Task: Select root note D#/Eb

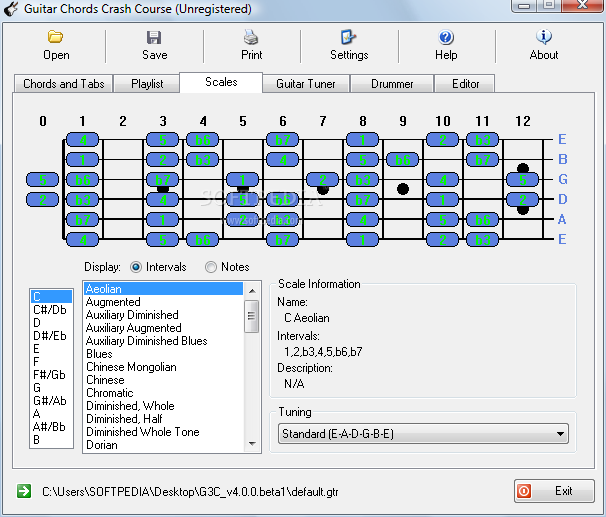Action: pyautogui.click(x=50, y=335)
